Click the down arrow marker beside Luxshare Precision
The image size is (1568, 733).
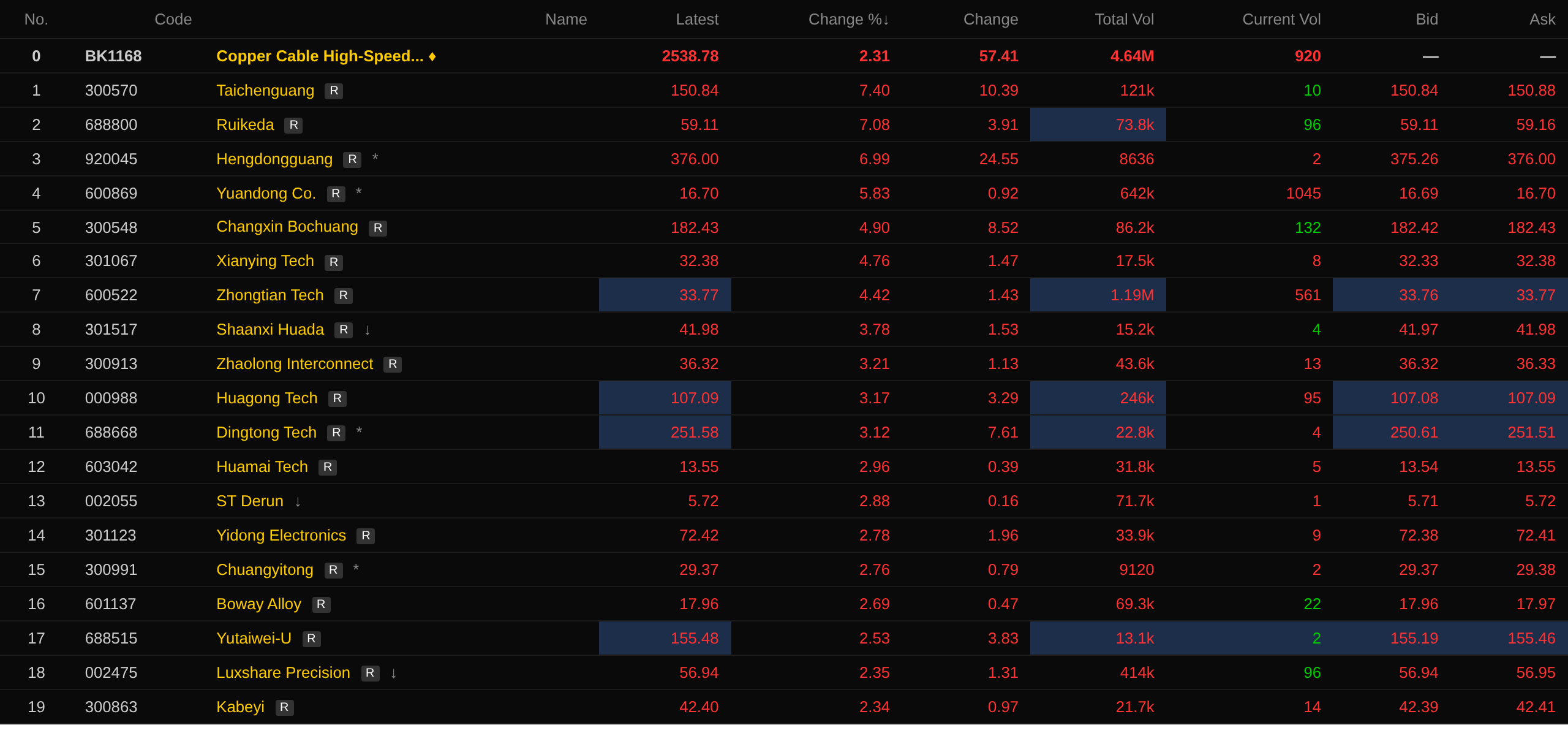(x=394, y=673)
